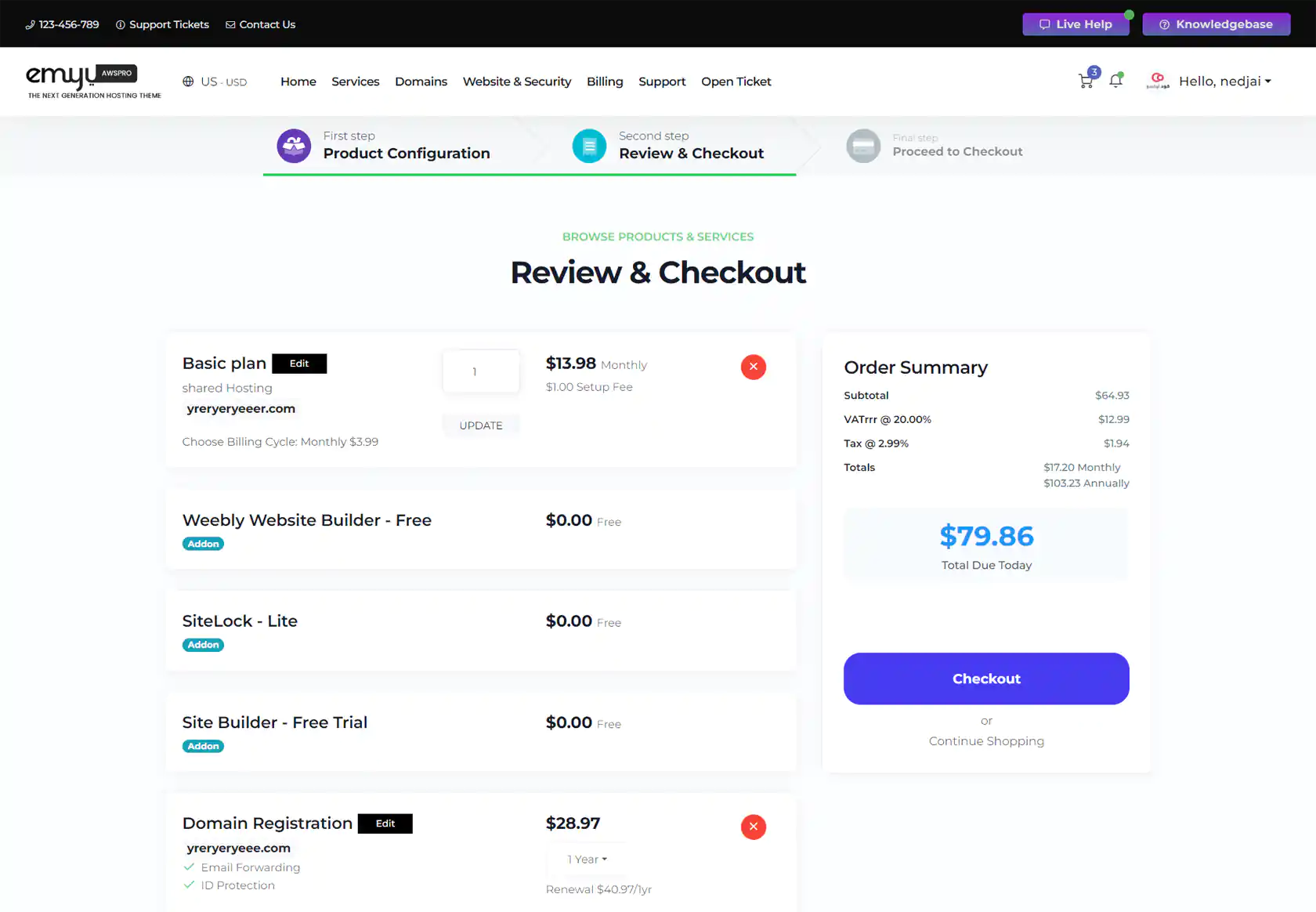Click the Email Forwarding checkmark item
Image resolution: width=1316 pixels, height=912 pixels.
coord(241,867)
